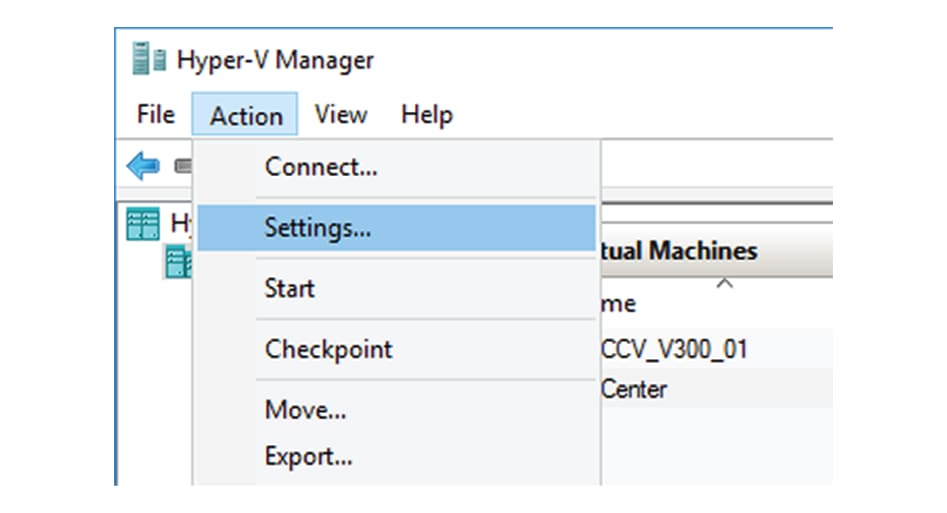This screenshot has width=947, height=513.
Task: Choose Connect... from the Action menu
Action: point(396,167)
